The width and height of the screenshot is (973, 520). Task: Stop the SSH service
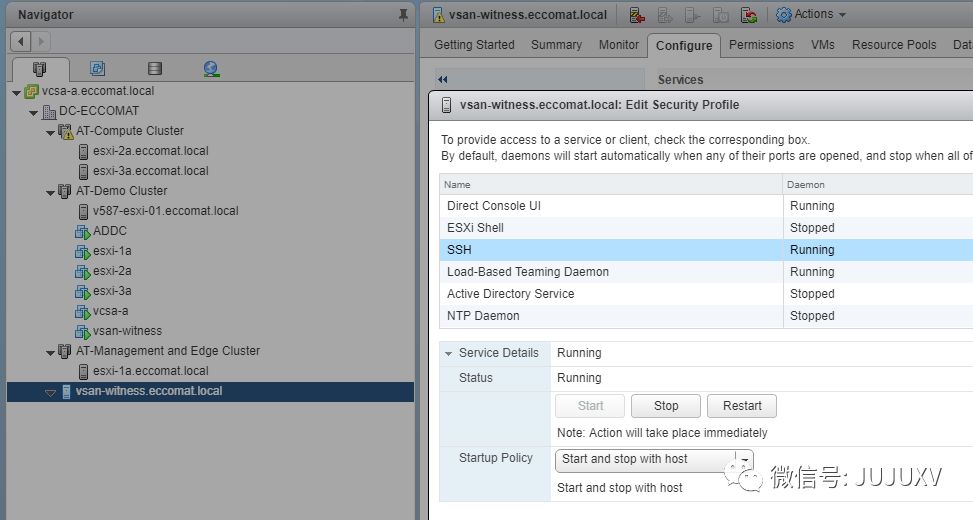click(666, 406)
